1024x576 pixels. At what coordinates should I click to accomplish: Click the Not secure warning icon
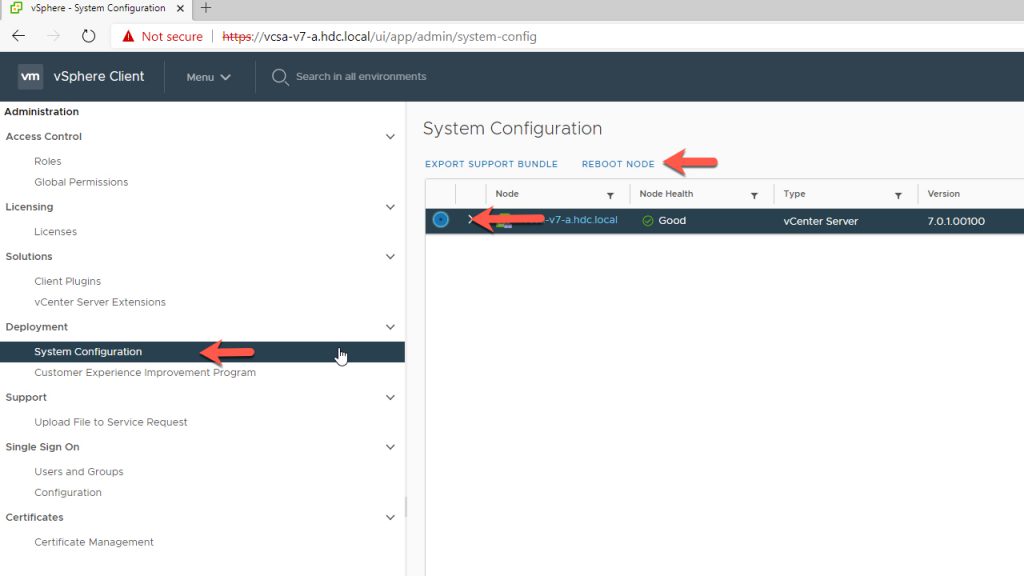tap(128, 36)
